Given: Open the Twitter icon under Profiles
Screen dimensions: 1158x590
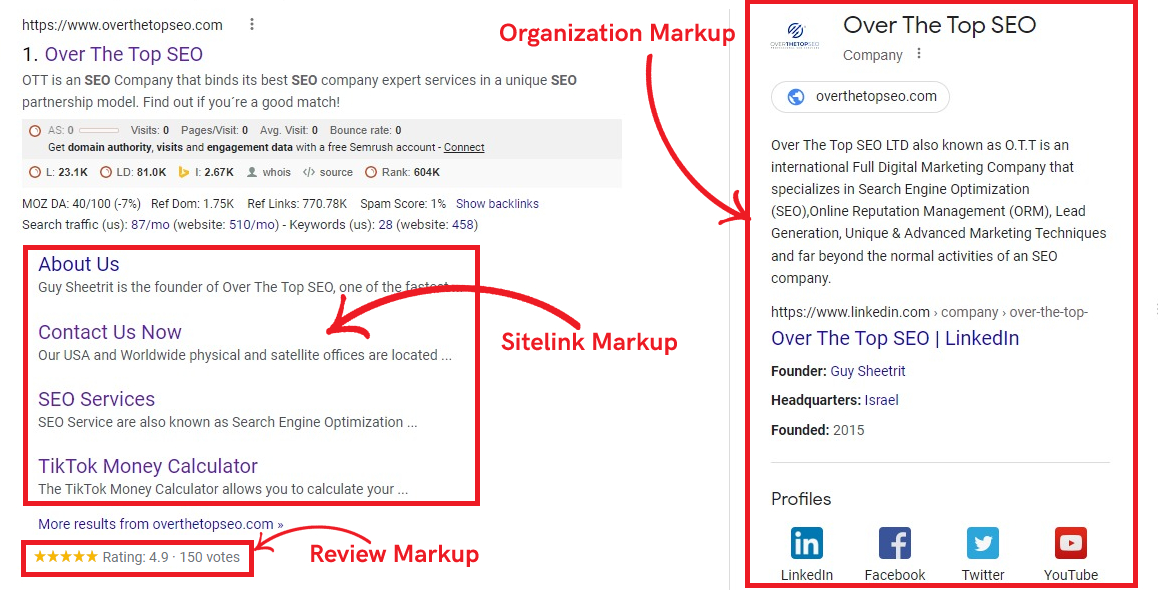Looking at the screenshot, I should (x=983, y=543).
